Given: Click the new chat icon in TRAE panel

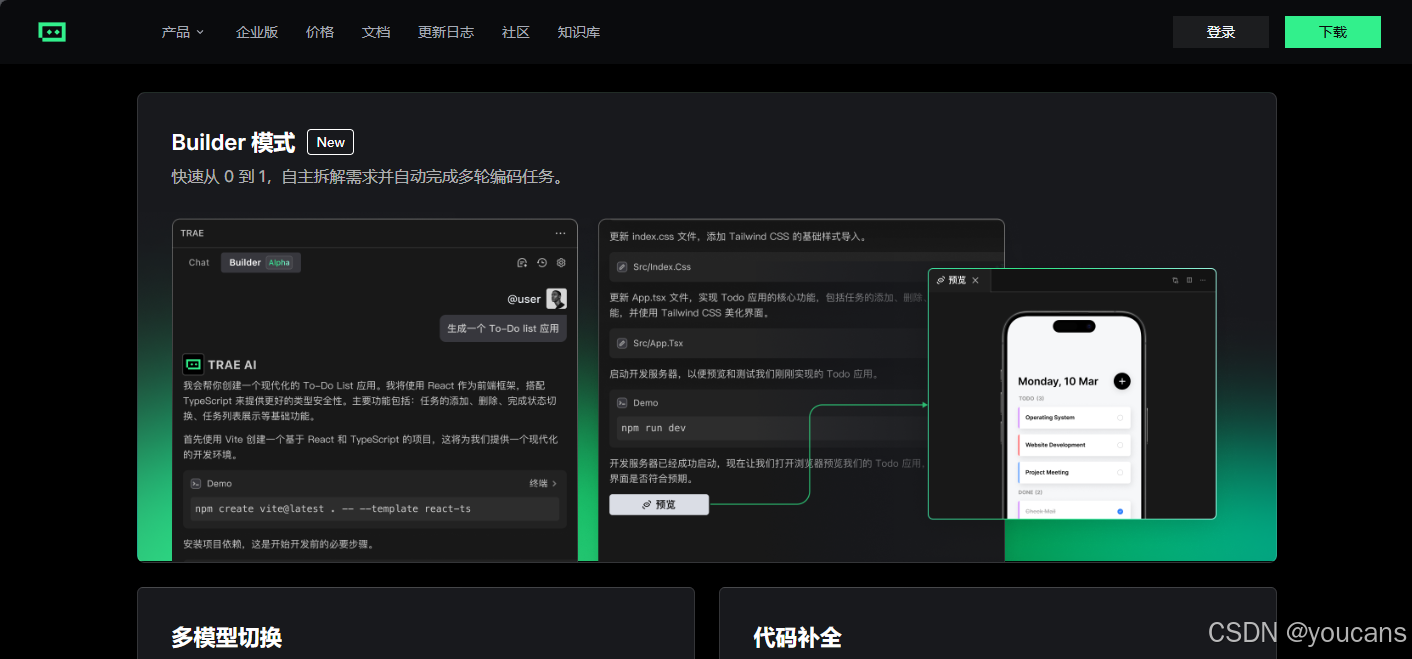Looking at the screenshot, I should pos(522,263).
